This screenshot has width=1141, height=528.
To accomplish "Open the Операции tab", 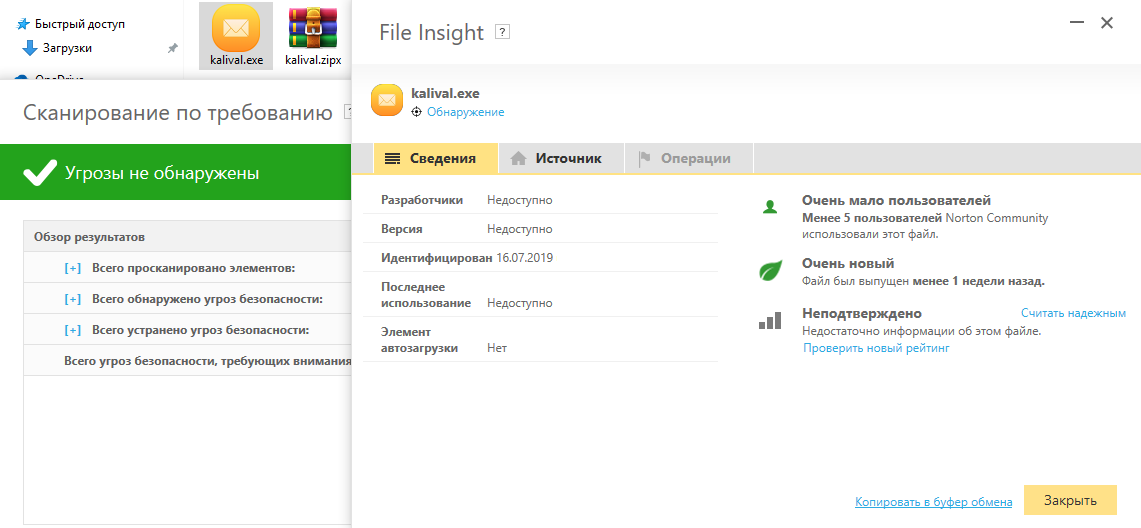I will pyautogui.click(x=688, y=159).
